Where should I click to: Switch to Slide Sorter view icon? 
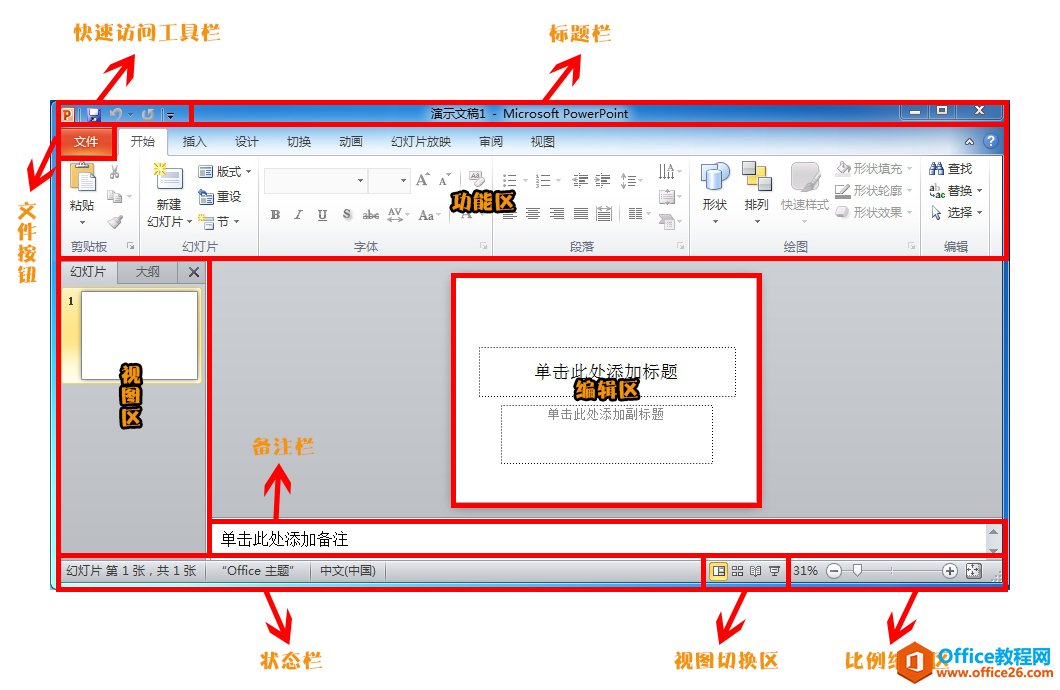(x=738, y=571)
